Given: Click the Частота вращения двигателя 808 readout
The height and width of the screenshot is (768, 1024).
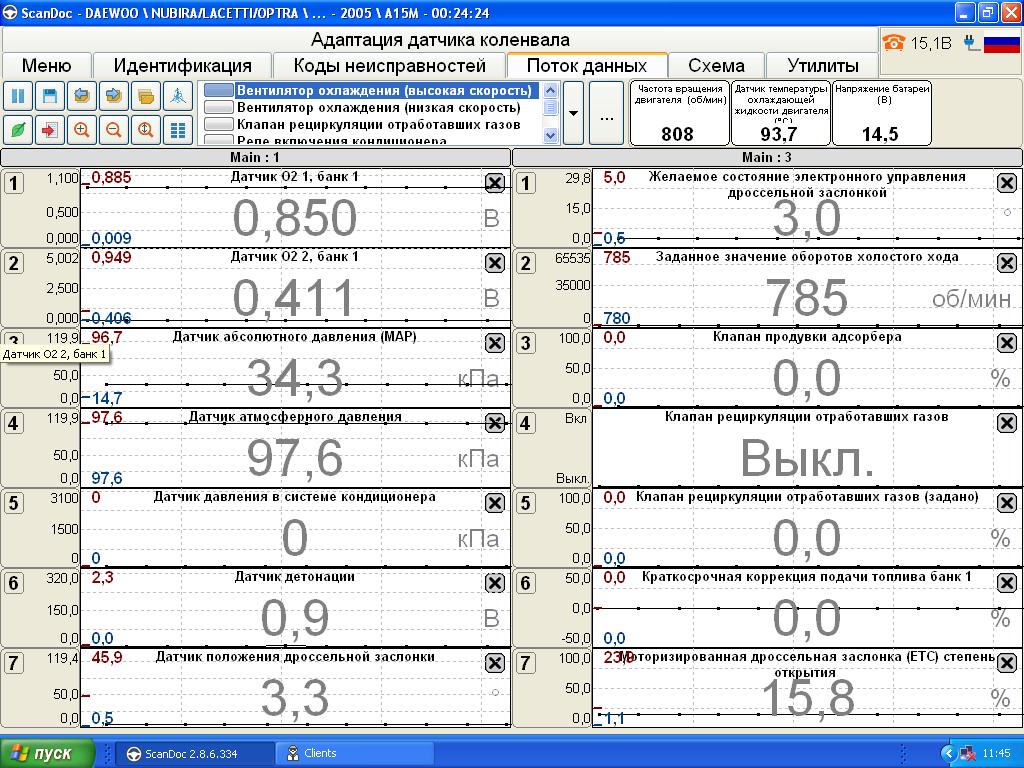Looking at the screenshot, I should click(679, 113).
